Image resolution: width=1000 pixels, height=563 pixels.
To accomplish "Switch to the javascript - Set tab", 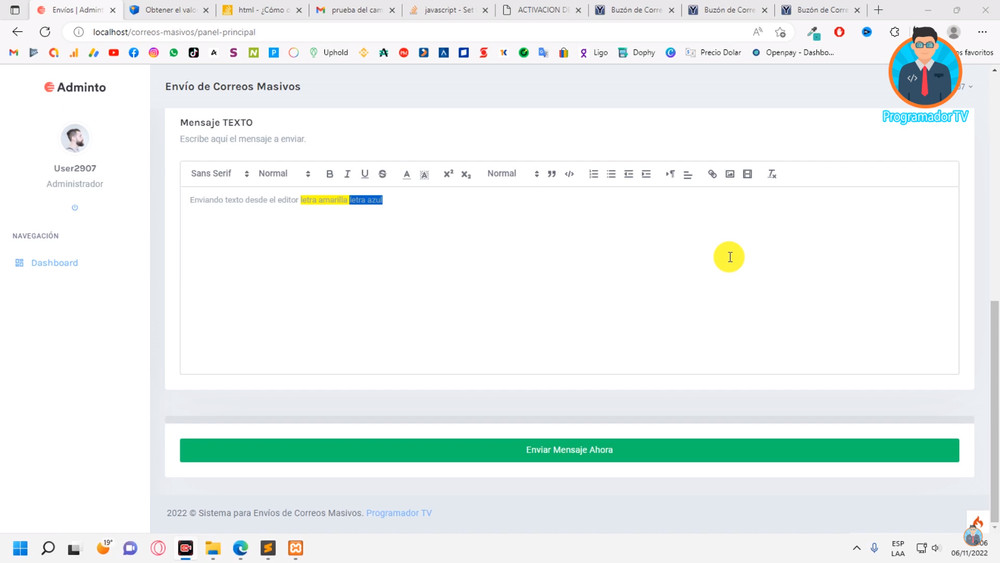I will click(x=449, y=10).
